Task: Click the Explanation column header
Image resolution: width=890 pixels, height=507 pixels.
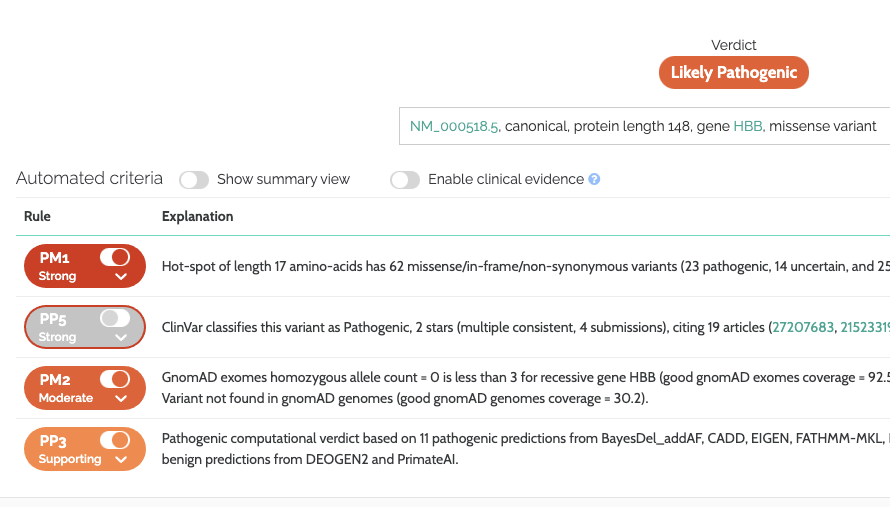Action: pyautogui.click(x=197, y=216)
